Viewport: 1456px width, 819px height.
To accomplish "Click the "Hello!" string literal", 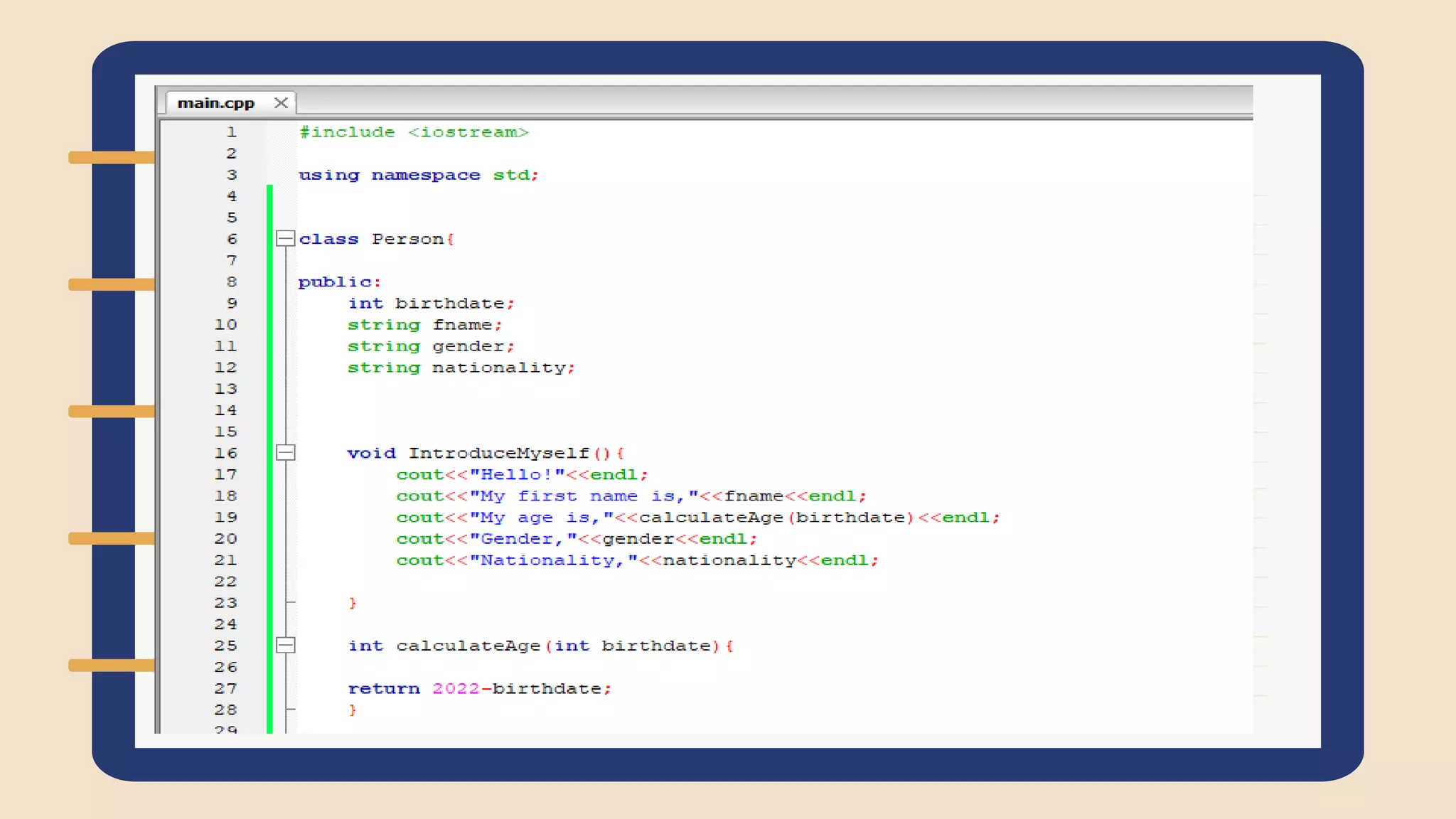I will pyautogui.click(x=517, y=474).
